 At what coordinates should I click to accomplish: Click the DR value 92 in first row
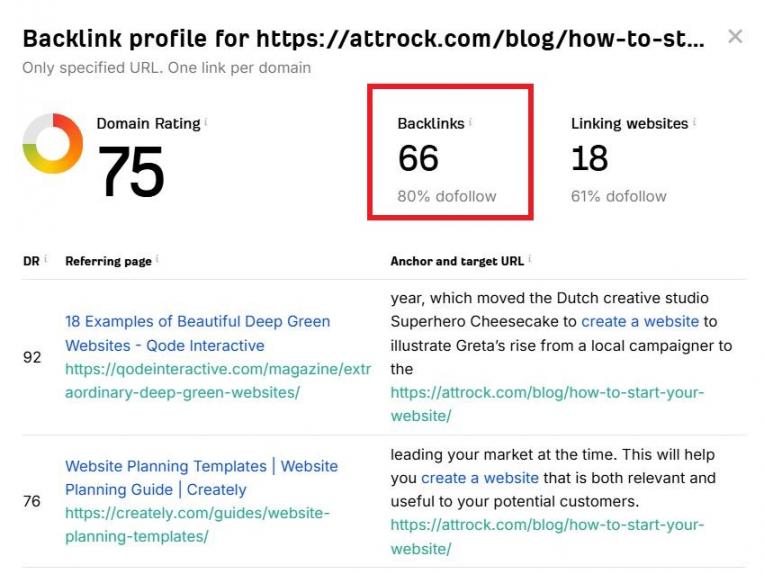pyautogui.click(x=32, y=357)
